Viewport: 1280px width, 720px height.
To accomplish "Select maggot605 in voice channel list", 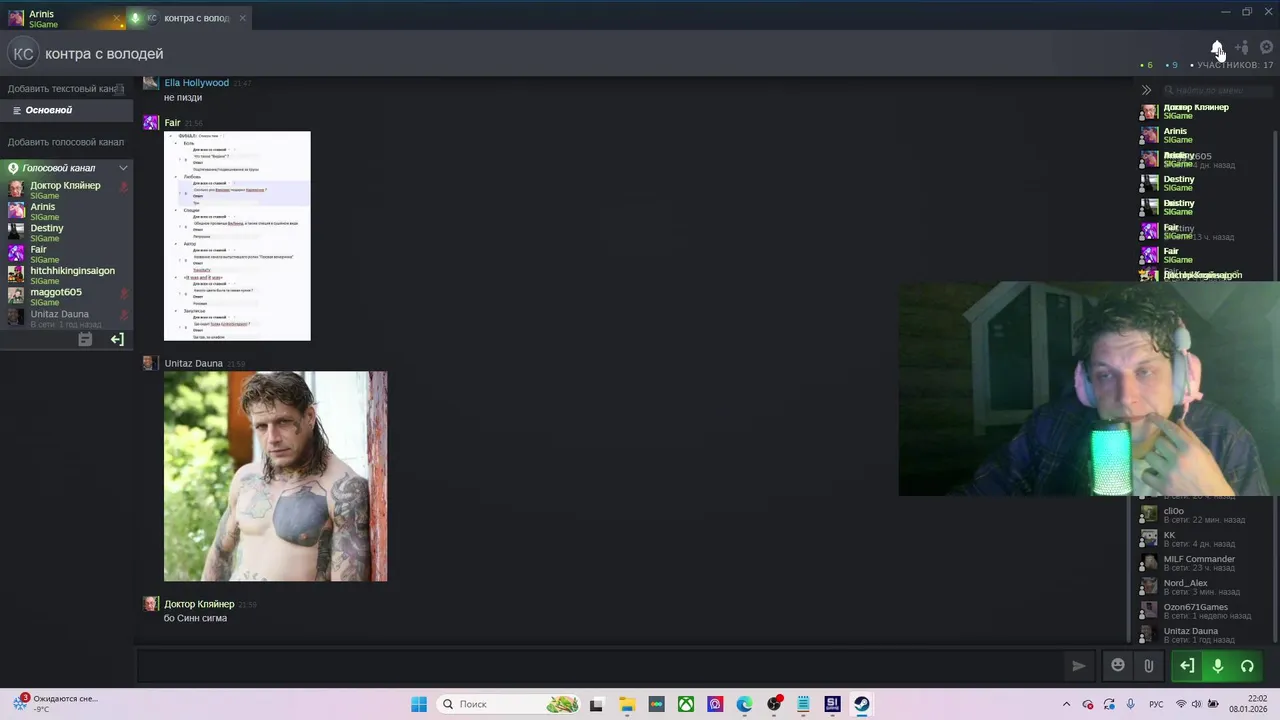I will coord(66,296).
